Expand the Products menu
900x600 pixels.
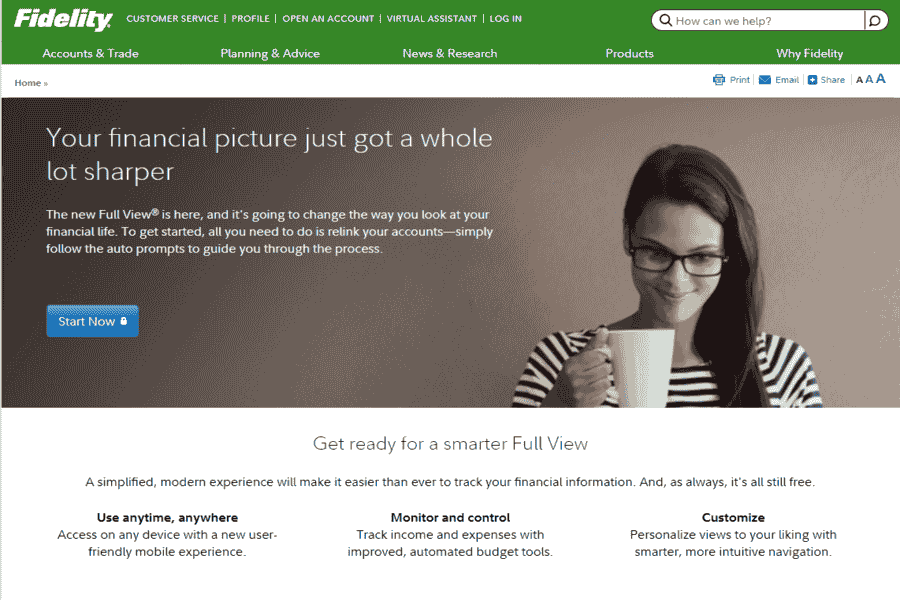click(x=630, y=53)
